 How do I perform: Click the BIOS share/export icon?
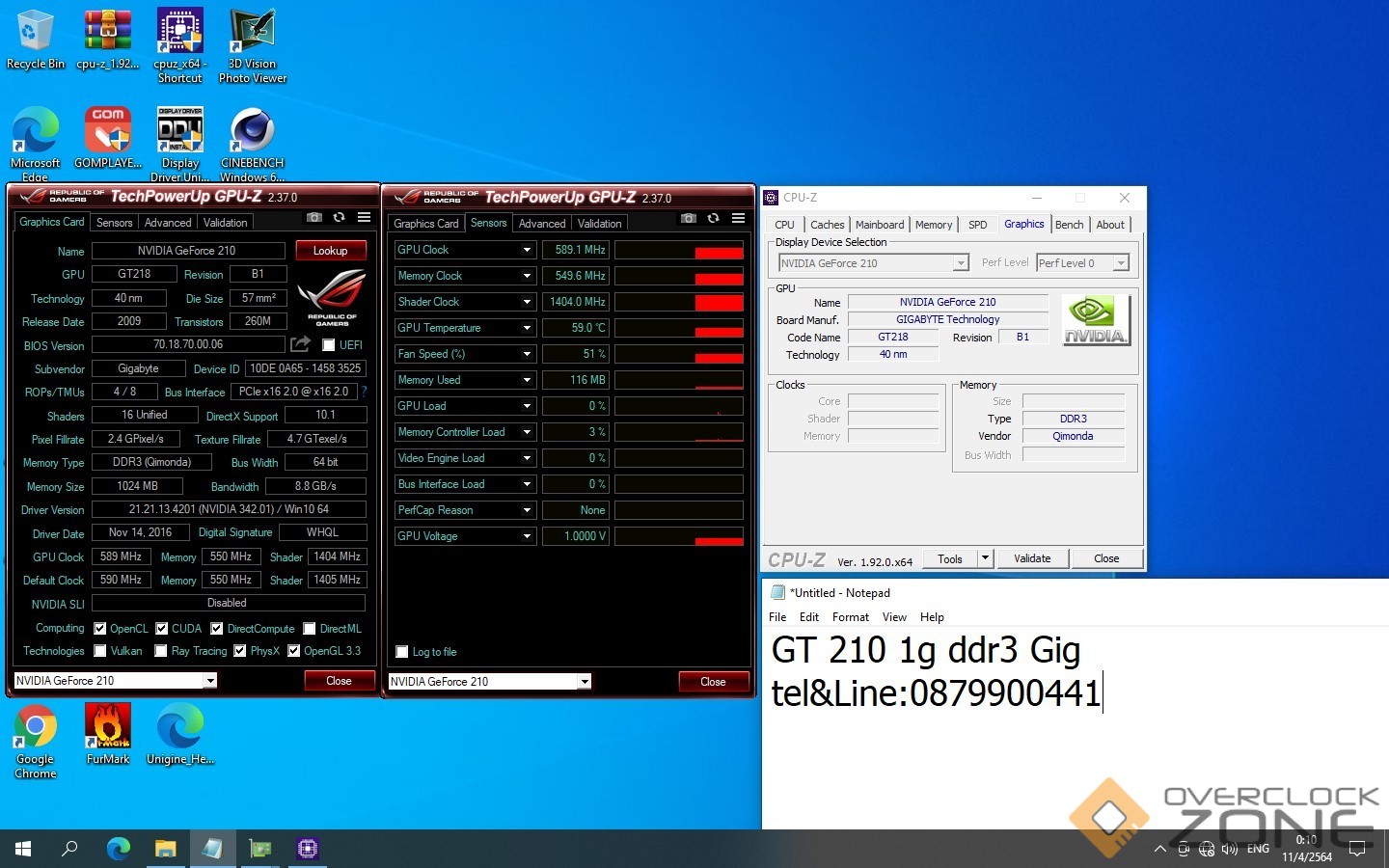301,344
